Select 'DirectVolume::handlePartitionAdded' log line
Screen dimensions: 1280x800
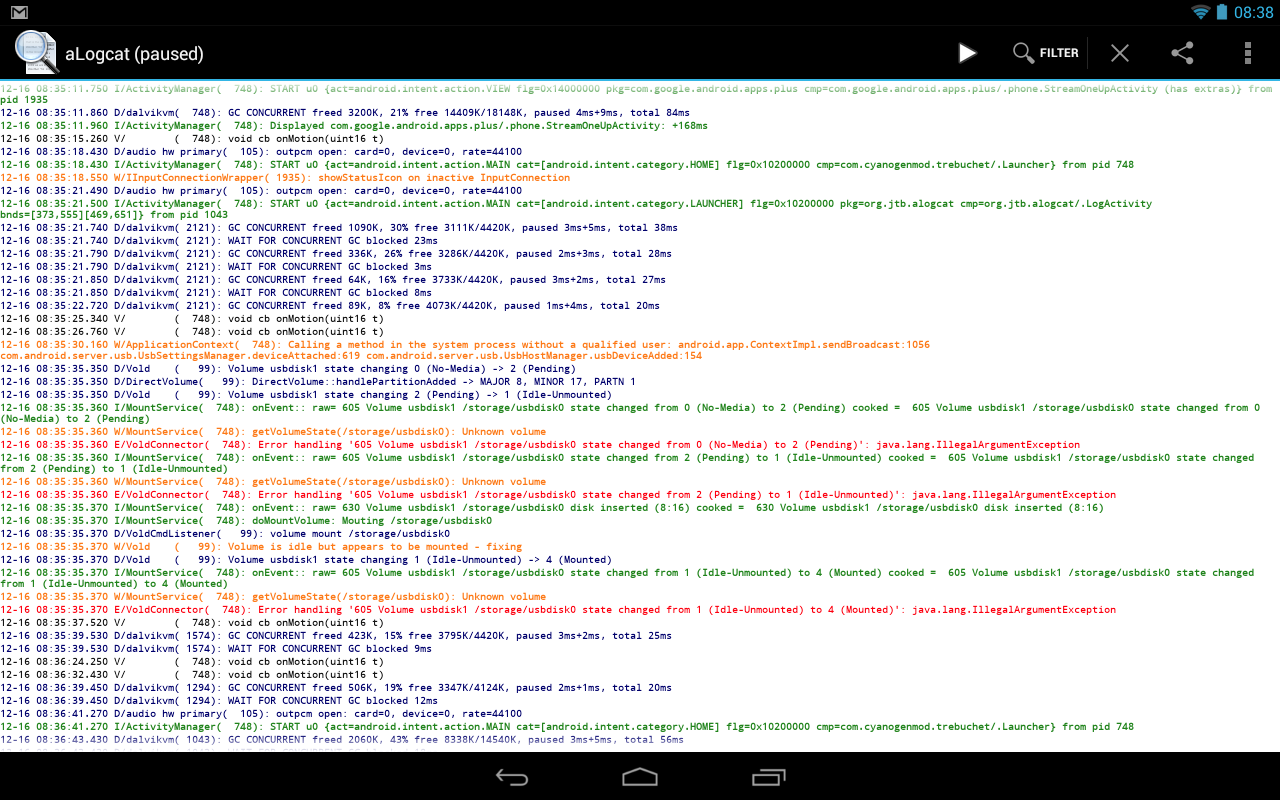click(x=318, y=382)
